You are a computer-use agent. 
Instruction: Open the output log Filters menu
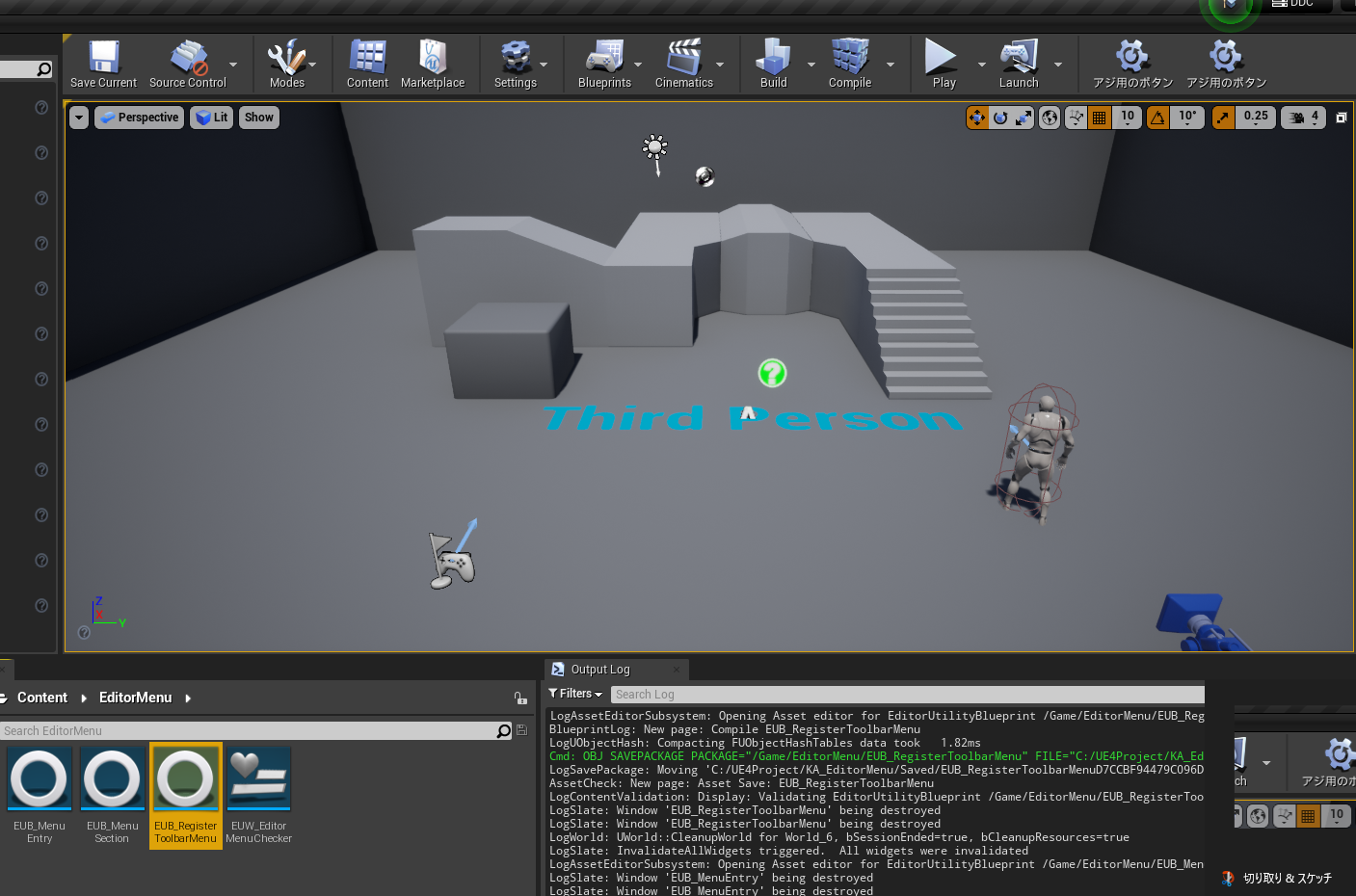575,694
